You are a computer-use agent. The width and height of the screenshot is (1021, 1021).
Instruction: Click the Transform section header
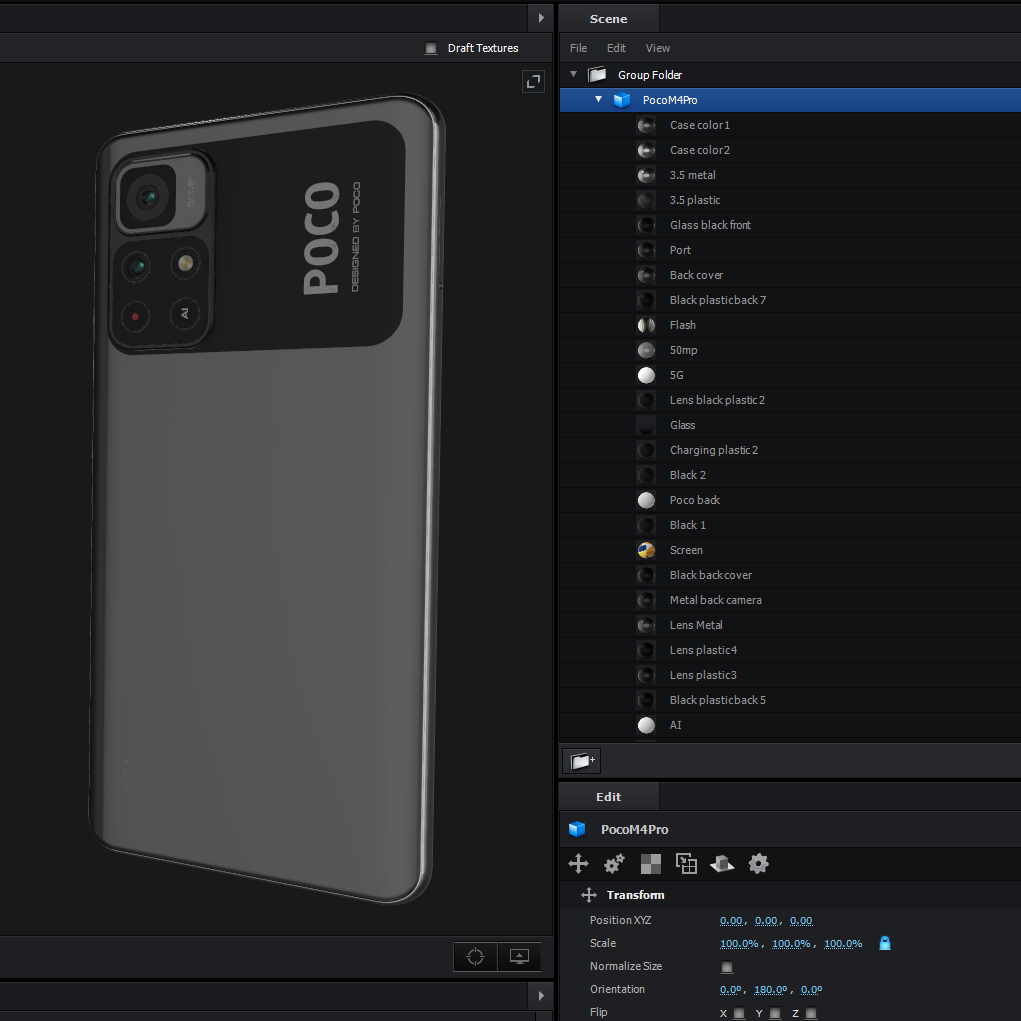click(x=636, y=895)
